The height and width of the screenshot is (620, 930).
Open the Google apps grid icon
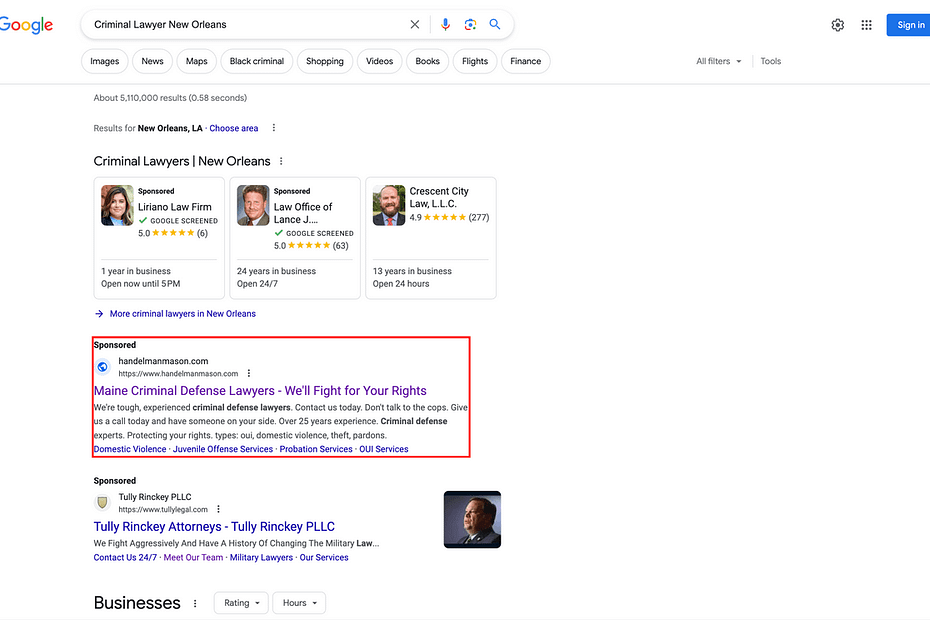(x=867, y=25)
